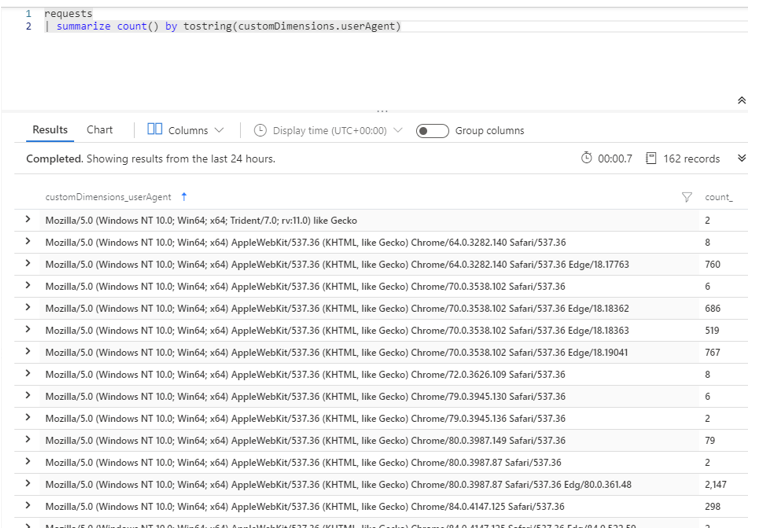This screenshot has width=767, height=528.
Task: Click the count_ column header
Action: tap(719, 197)
